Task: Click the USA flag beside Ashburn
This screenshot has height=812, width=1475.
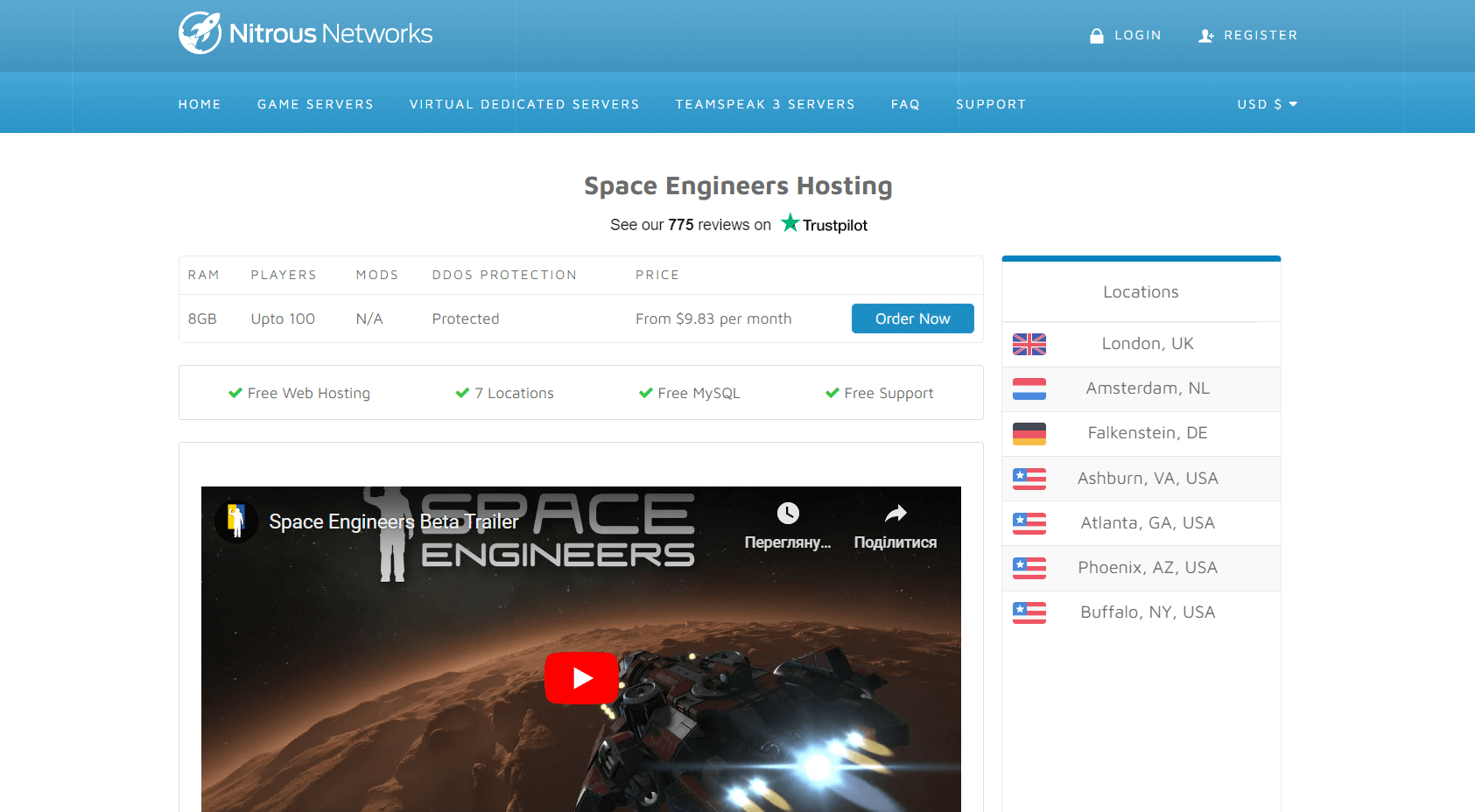Action: pos(1029,479)
